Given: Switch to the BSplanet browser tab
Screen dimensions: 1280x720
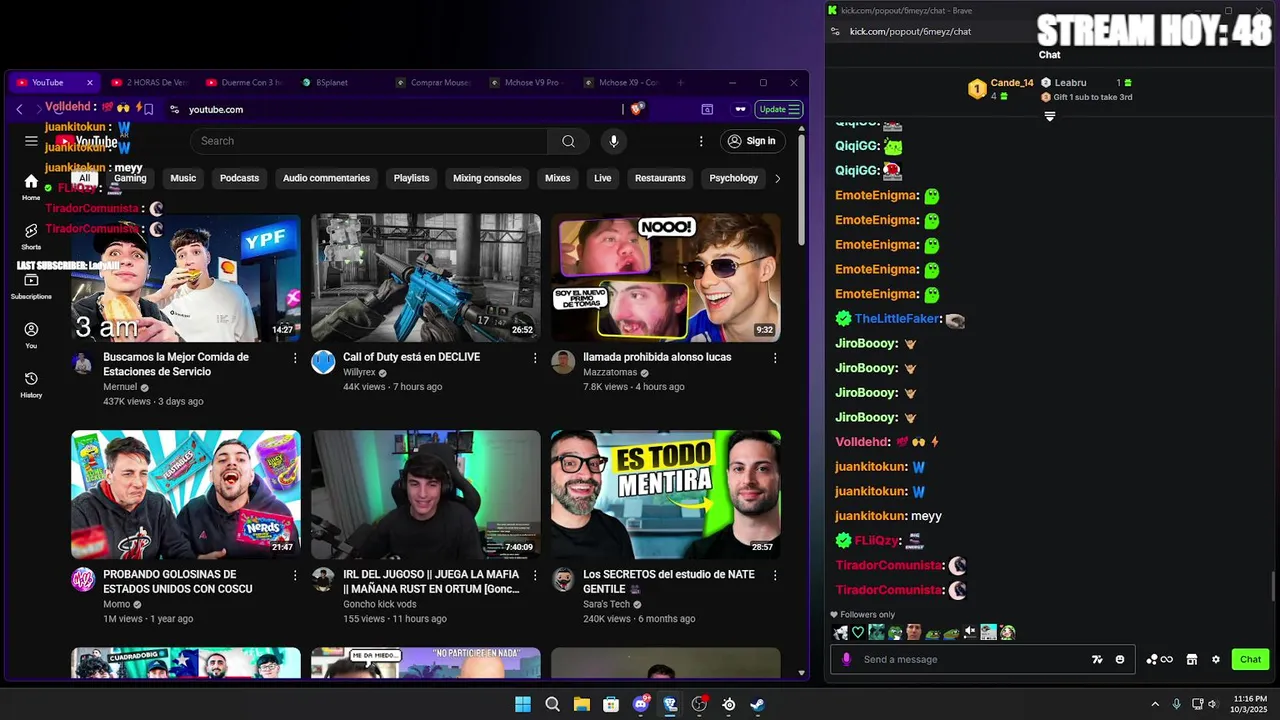Looking at the screenshot, I should pos(337,82).
